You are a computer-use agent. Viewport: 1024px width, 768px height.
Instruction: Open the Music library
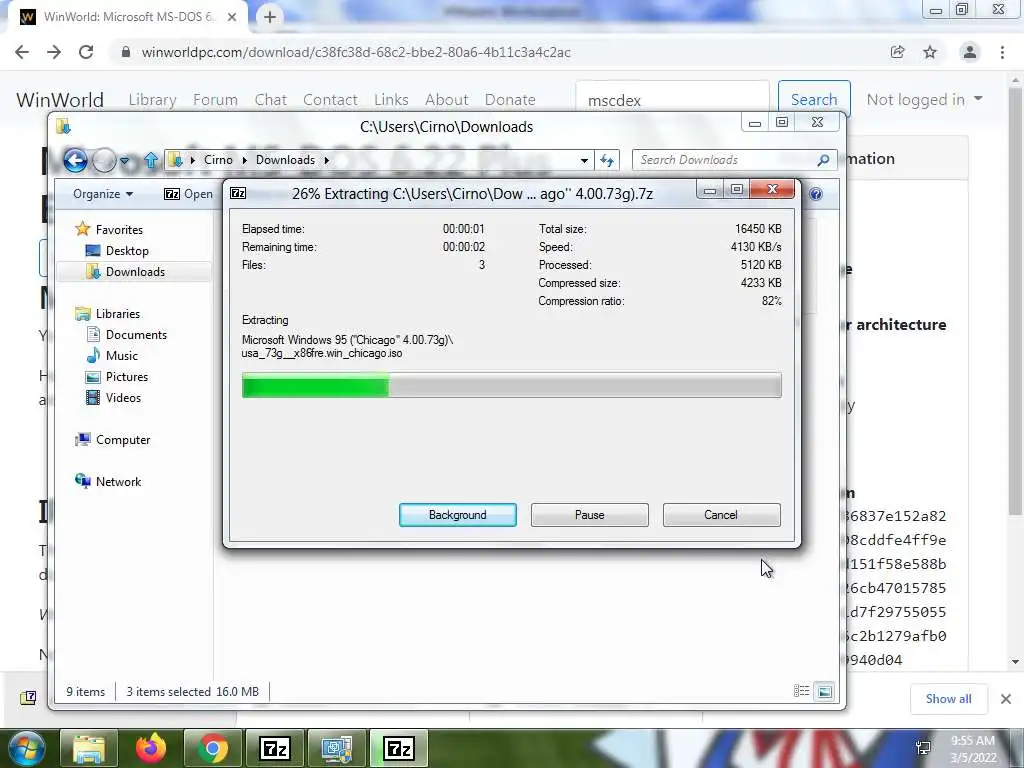point(121,355)
